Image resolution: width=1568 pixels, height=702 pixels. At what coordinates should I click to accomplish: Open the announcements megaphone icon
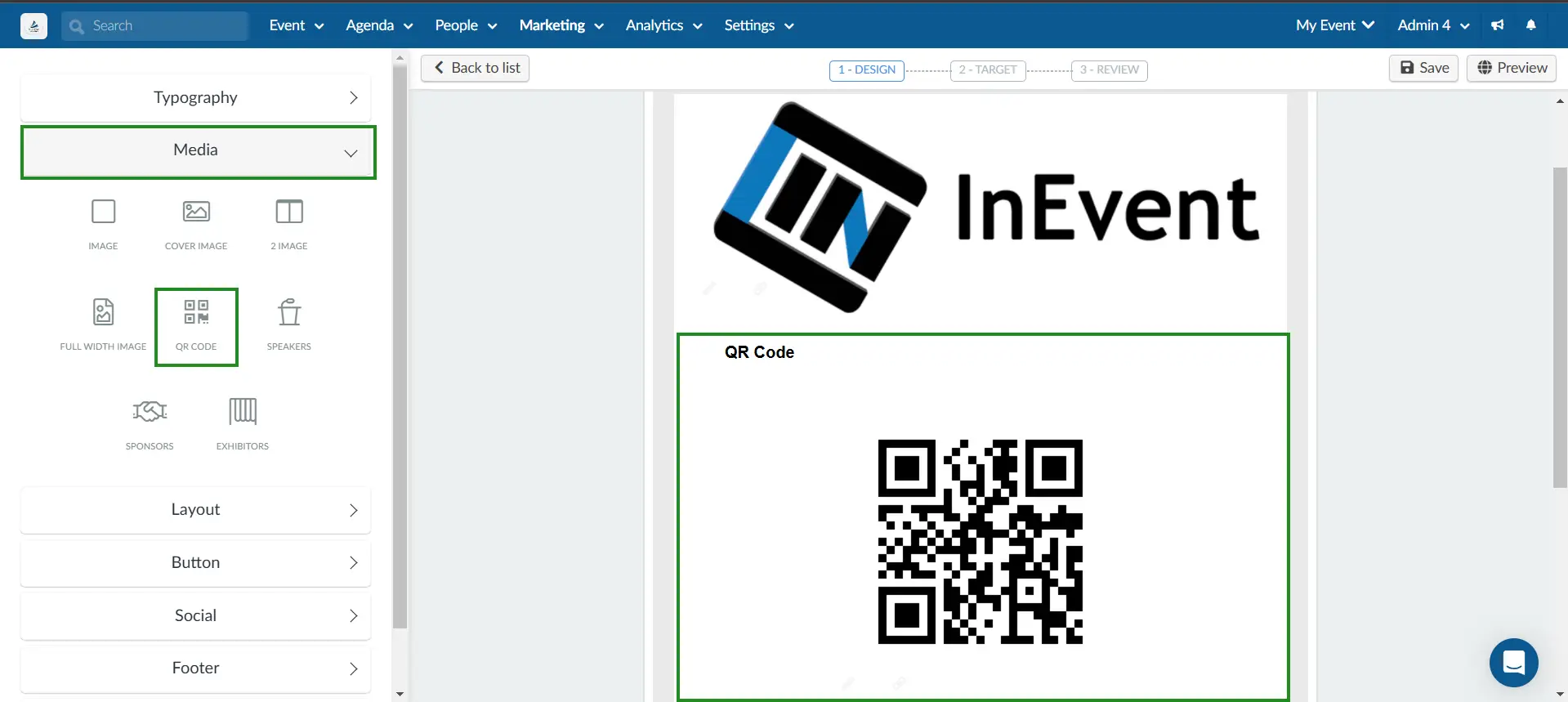pos(1497,25)
